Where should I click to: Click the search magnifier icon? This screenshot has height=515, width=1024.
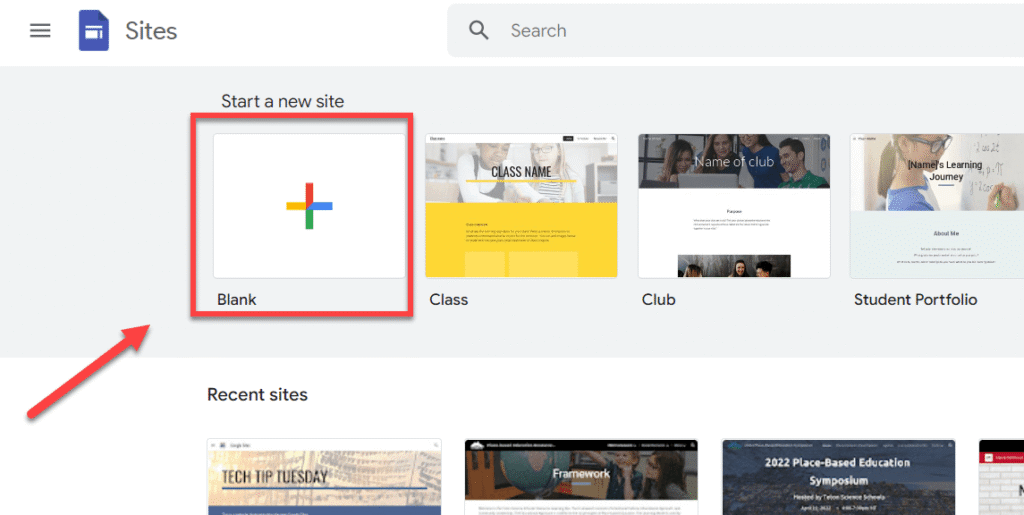click(479, 30)
